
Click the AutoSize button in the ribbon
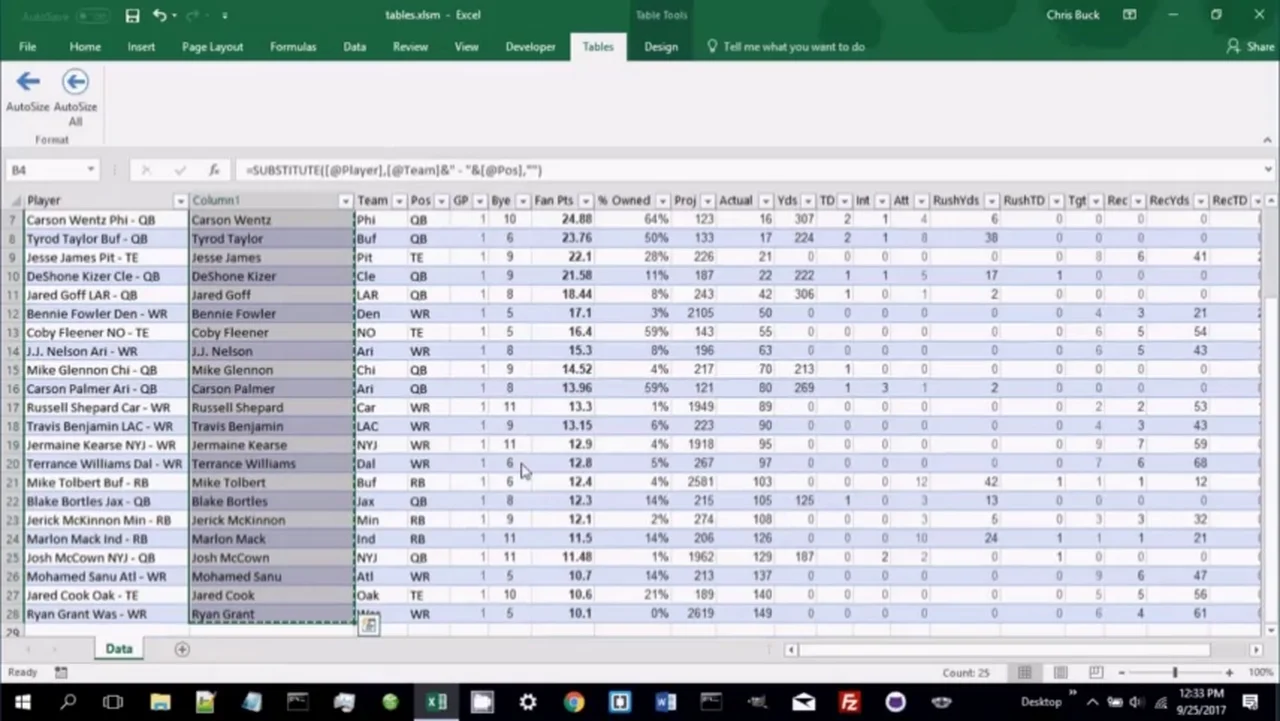click(27, 91)
